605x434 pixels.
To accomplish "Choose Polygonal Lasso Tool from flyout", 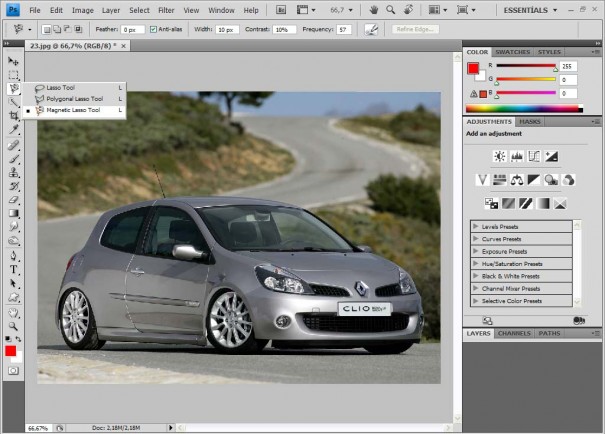I will coord(74,99).
